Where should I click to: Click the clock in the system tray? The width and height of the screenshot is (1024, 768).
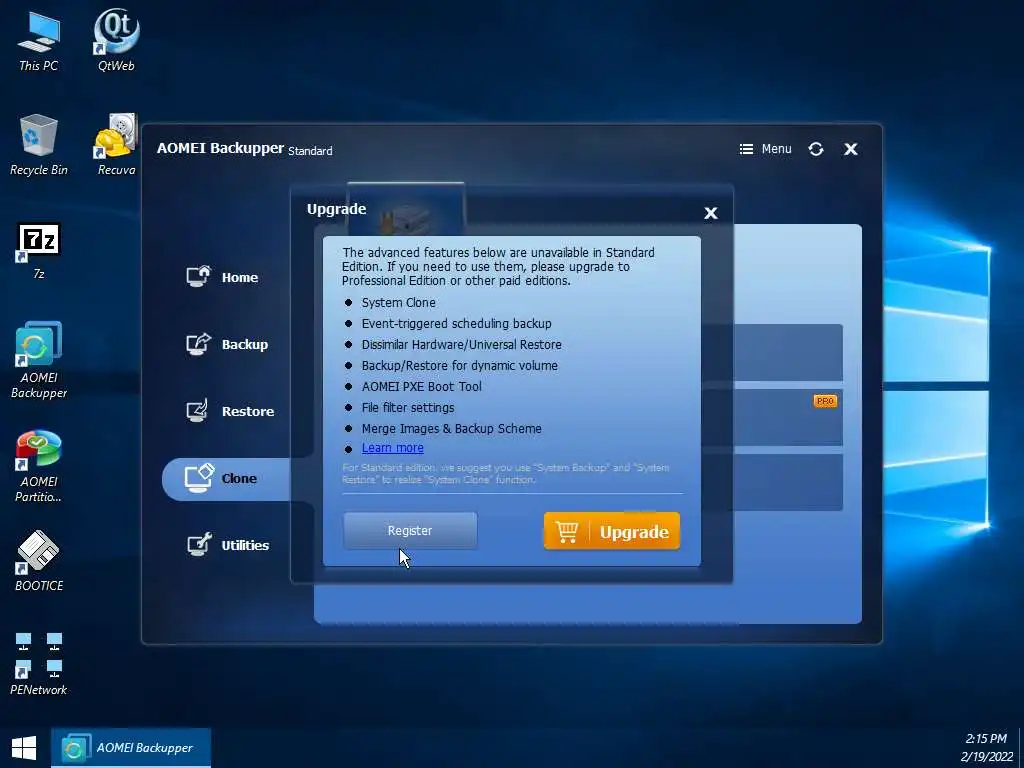click(x=986, y=748)
